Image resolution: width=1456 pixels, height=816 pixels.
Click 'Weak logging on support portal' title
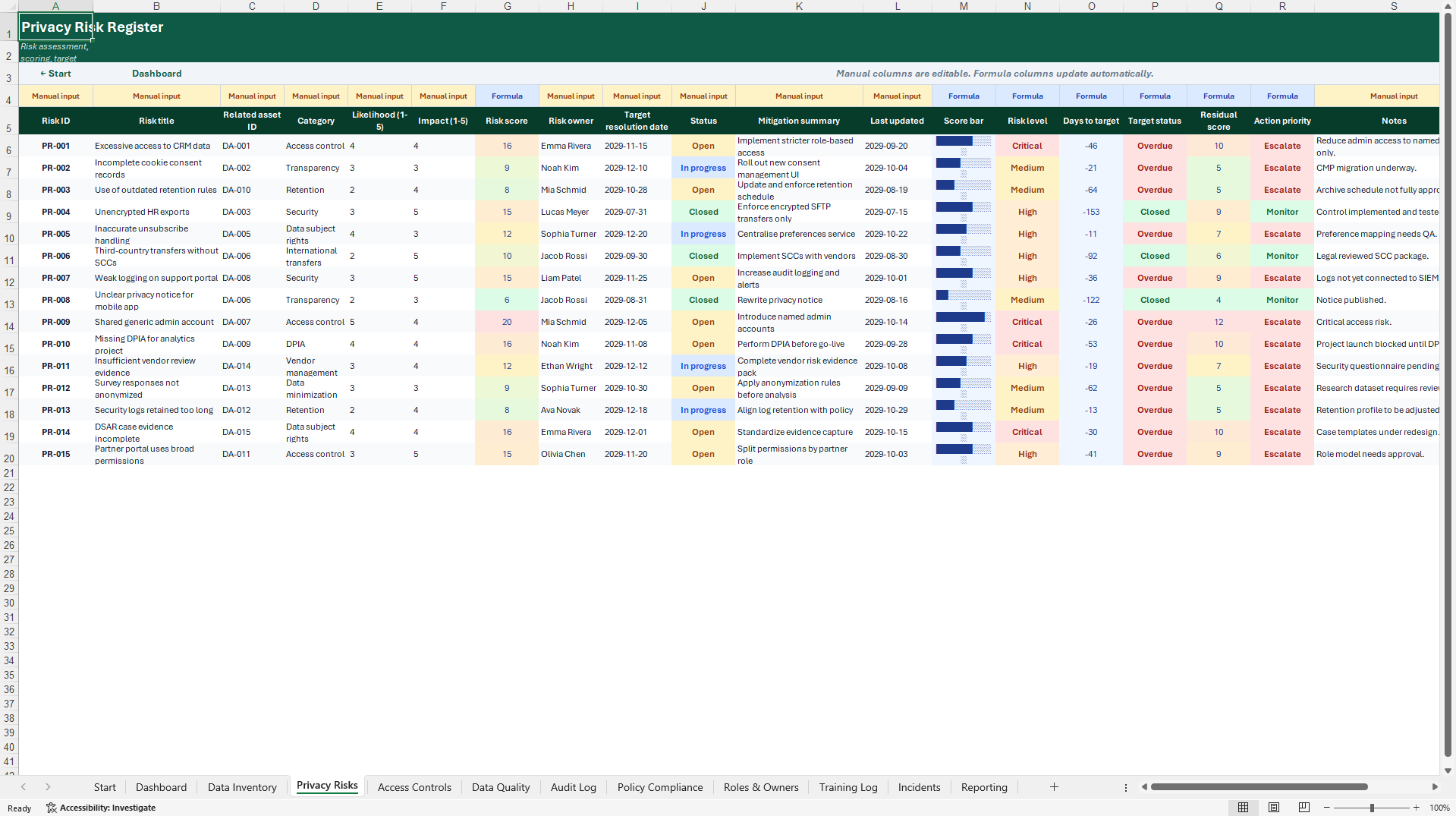(156, 278)
